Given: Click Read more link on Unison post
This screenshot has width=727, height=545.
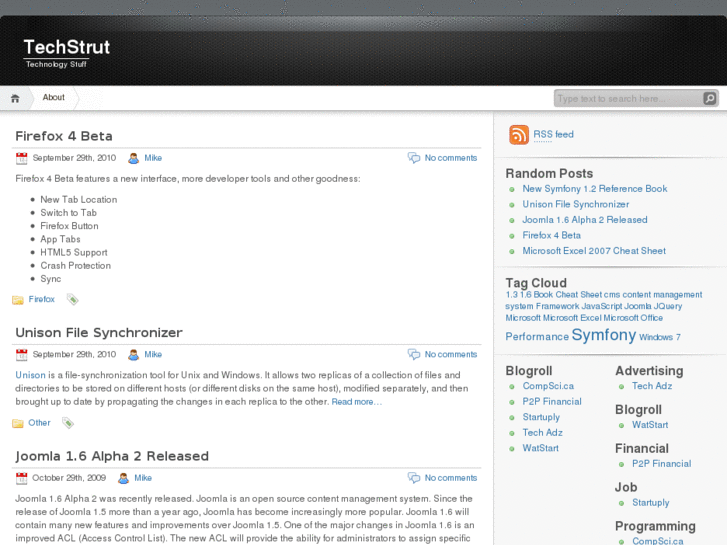Looking at the screenshot, I should coord(356,402).
